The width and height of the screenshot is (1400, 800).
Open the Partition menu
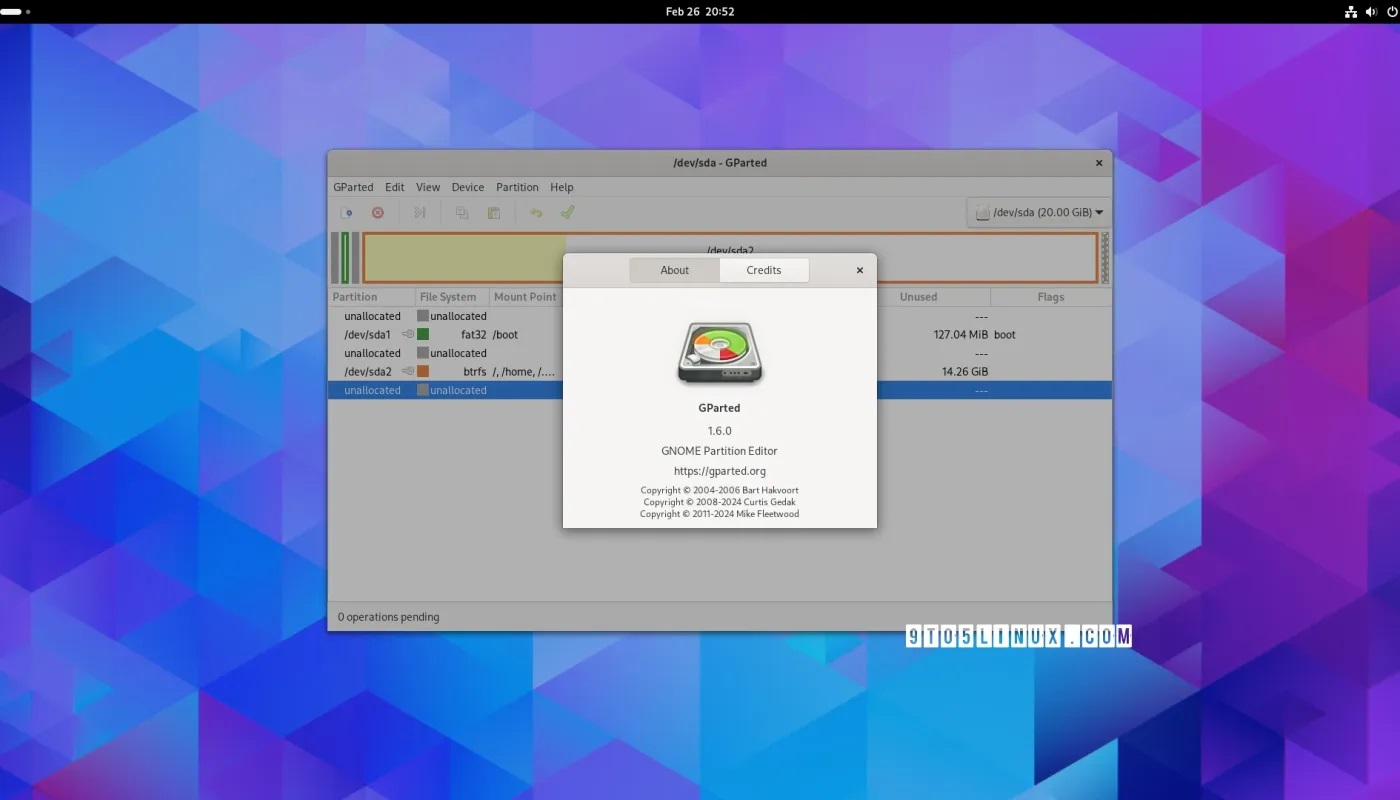click(x=517, y=187)
